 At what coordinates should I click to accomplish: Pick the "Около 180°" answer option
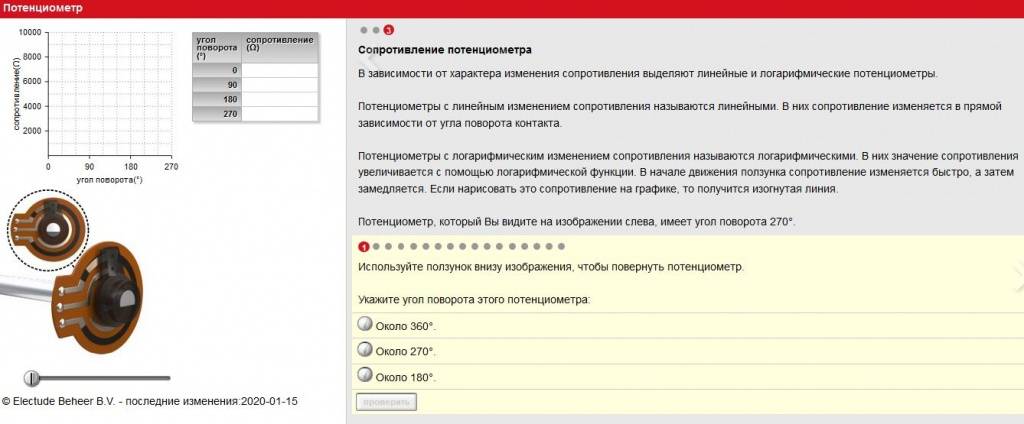click(364, 377)
